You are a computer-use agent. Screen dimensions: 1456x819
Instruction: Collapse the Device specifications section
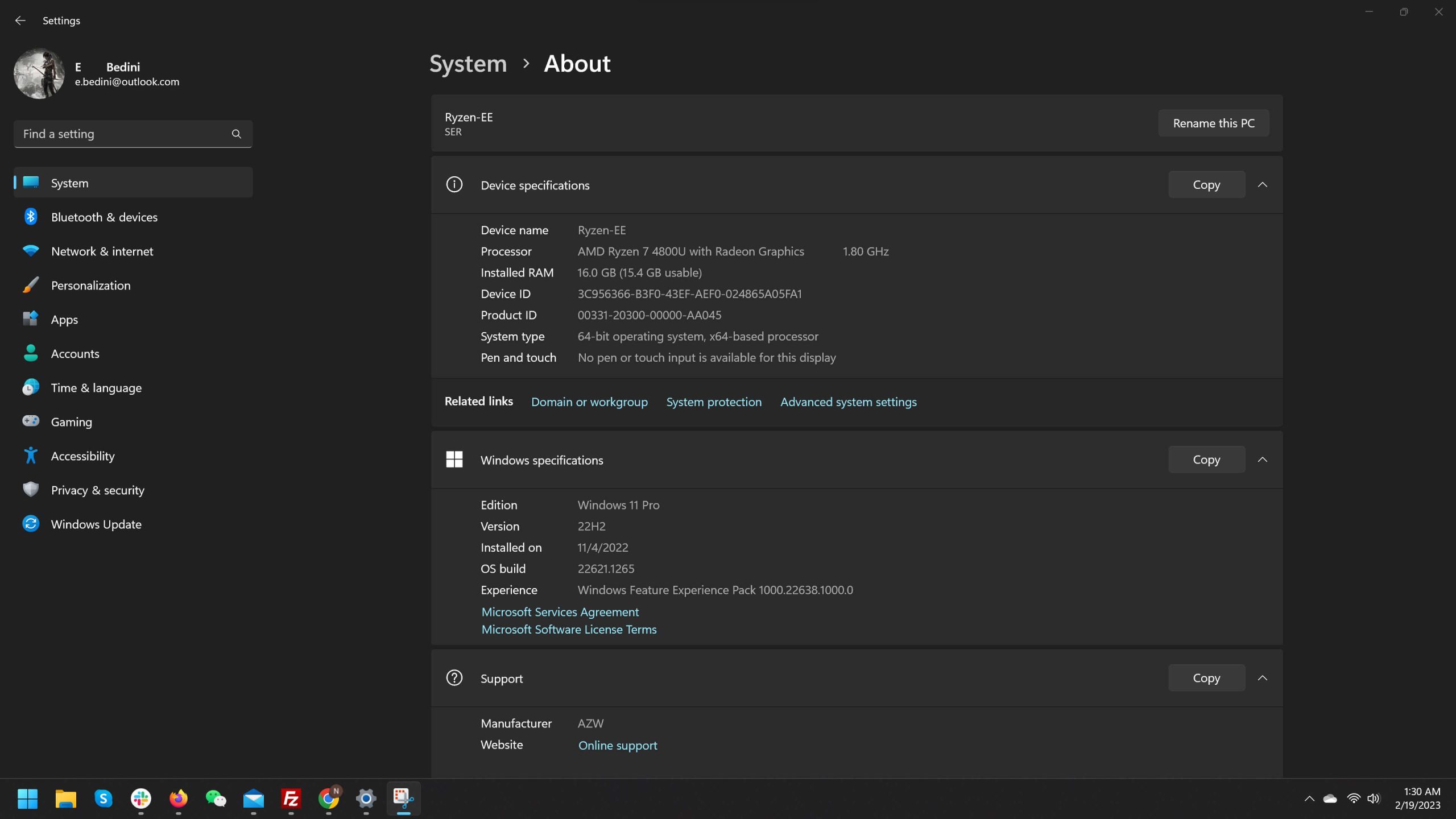tap(1262, 184)
